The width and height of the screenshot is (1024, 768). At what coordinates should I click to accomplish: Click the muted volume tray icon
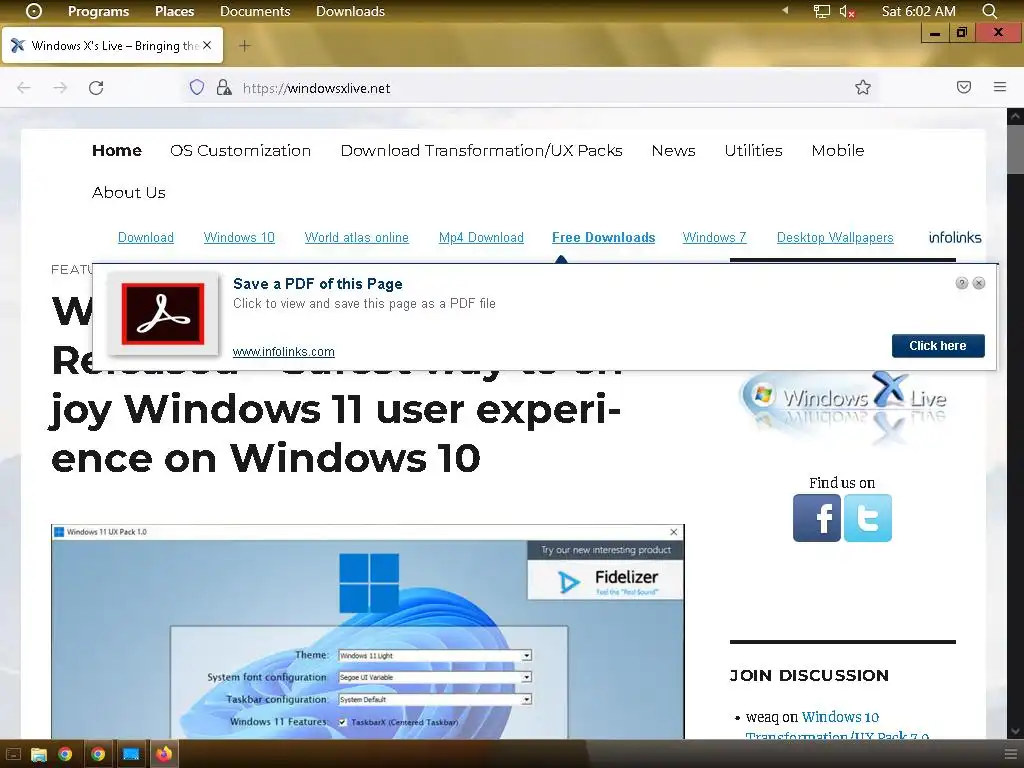(847, 11)
